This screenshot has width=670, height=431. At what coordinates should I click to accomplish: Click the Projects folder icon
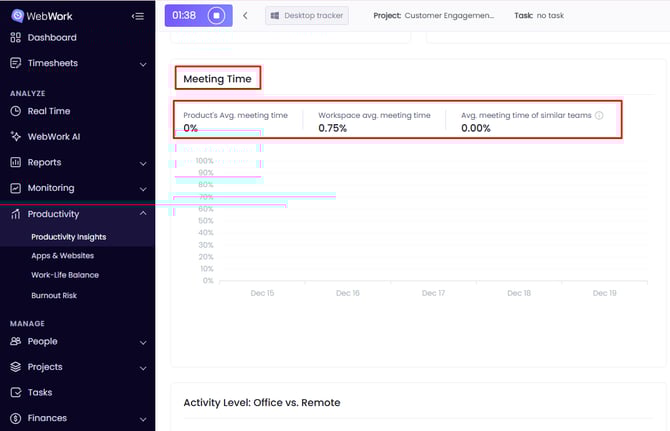click(x=16, y=367)
